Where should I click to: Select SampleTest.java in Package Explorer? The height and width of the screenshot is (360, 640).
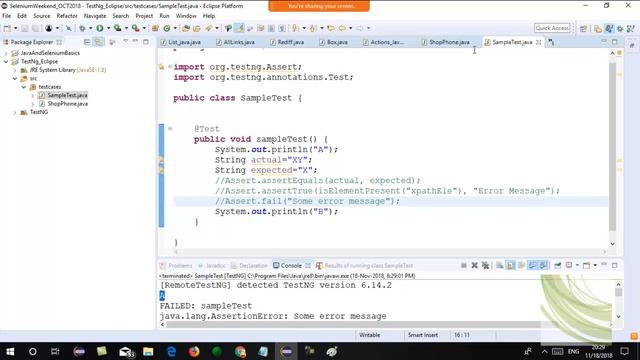(x=67, y=95)
